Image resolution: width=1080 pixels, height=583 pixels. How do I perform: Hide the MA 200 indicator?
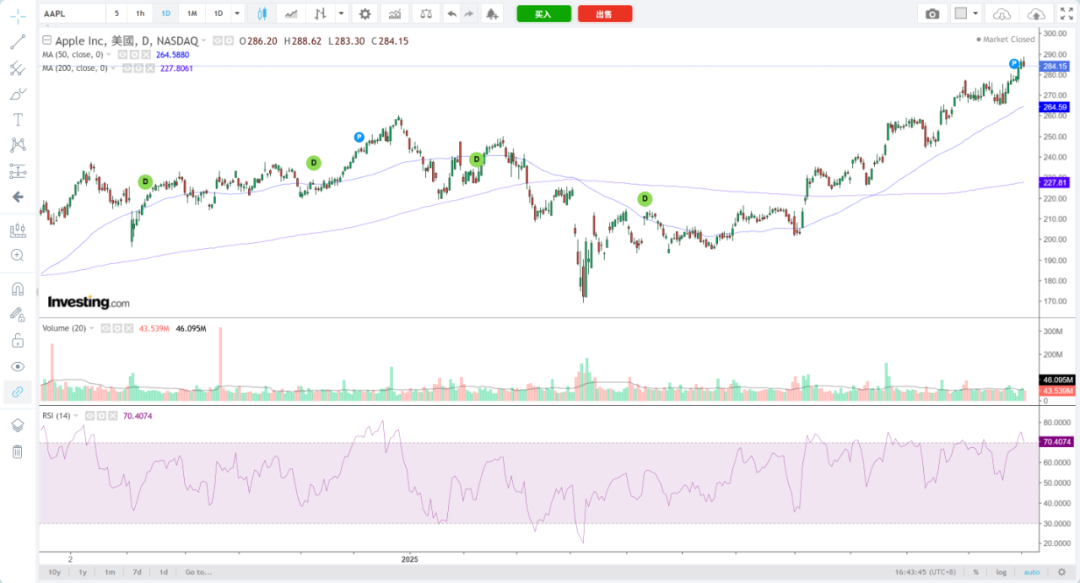[127, 68]
